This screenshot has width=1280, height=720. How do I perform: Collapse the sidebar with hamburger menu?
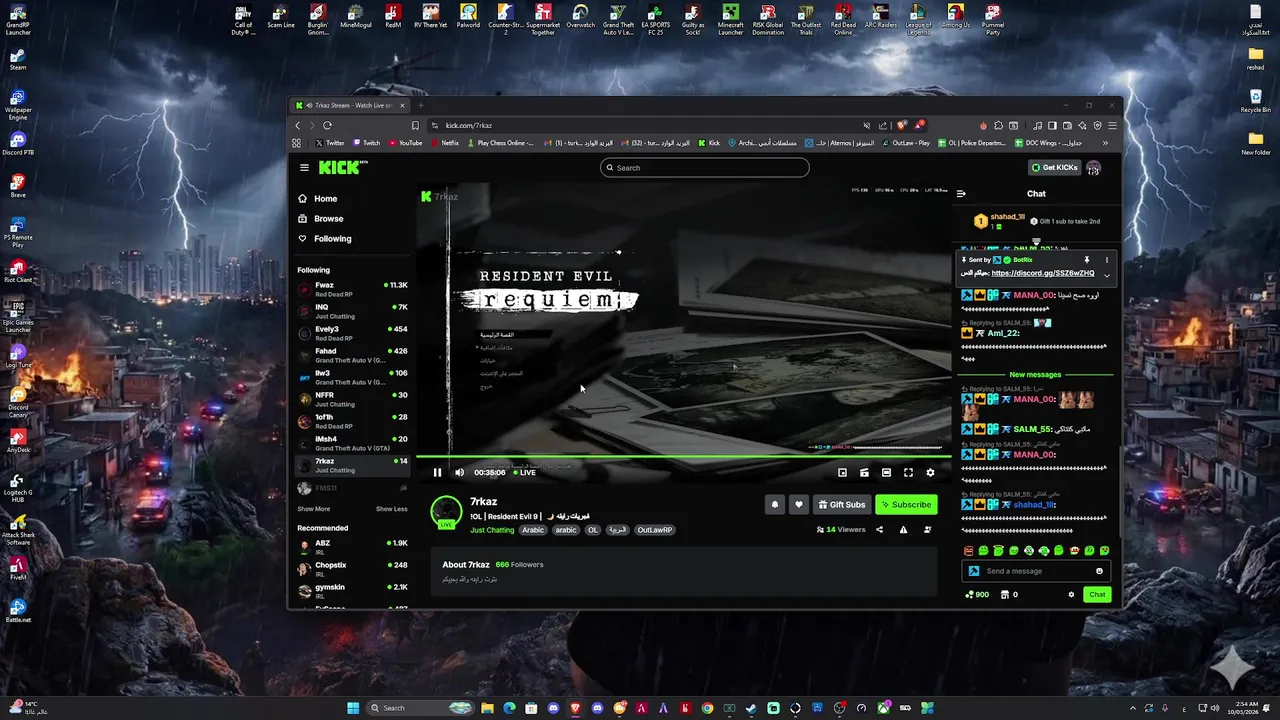(x=304, y=168)
